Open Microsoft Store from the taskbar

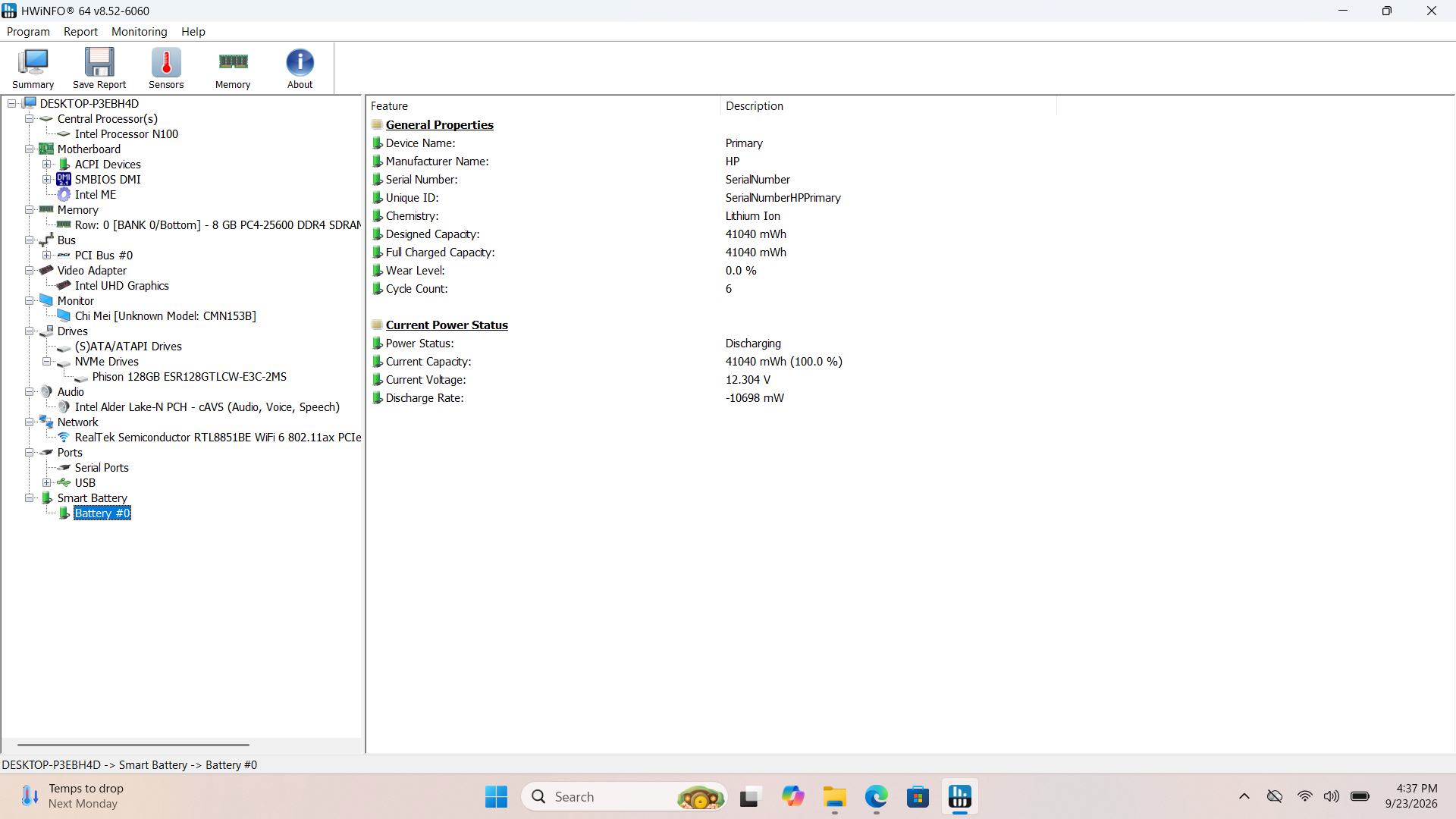[x=918, y=797]
